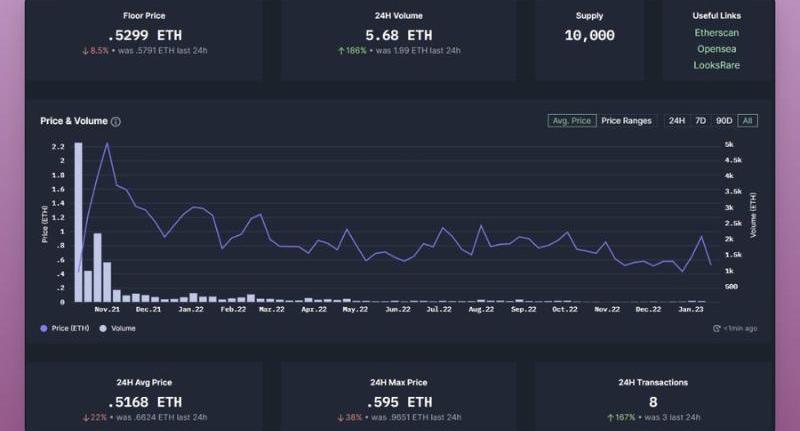Switch chart to Price Ranges mode

[626, 121]
